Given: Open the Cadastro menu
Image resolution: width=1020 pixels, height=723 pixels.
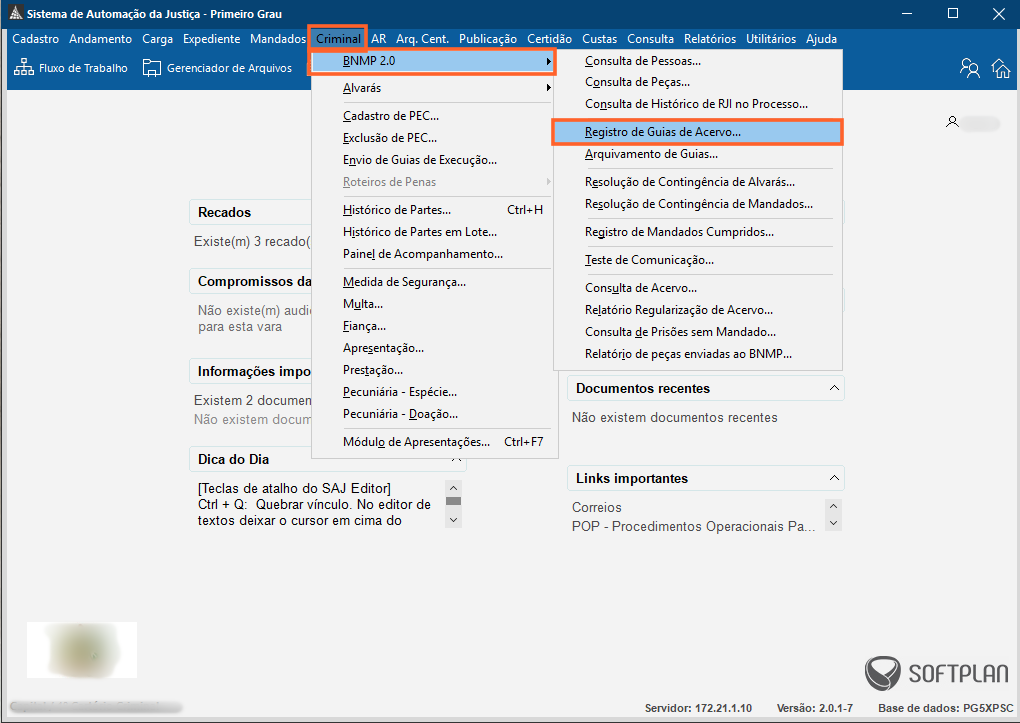Looking at the screenshot, I should (x=36, y=39).
